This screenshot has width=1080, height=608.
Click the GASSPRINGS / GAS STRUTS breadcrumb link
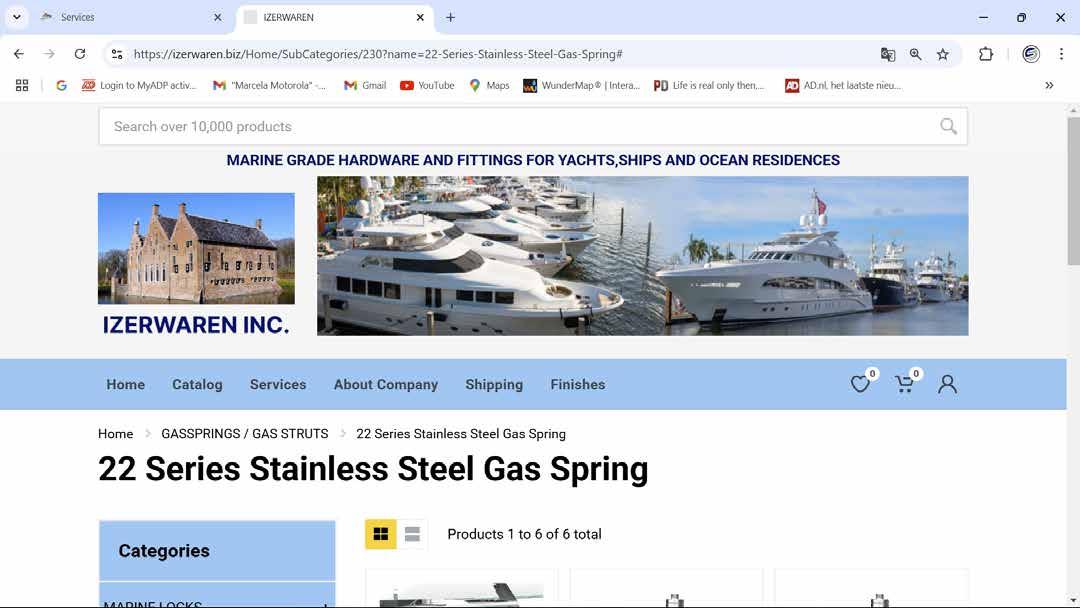click(245, 434)
